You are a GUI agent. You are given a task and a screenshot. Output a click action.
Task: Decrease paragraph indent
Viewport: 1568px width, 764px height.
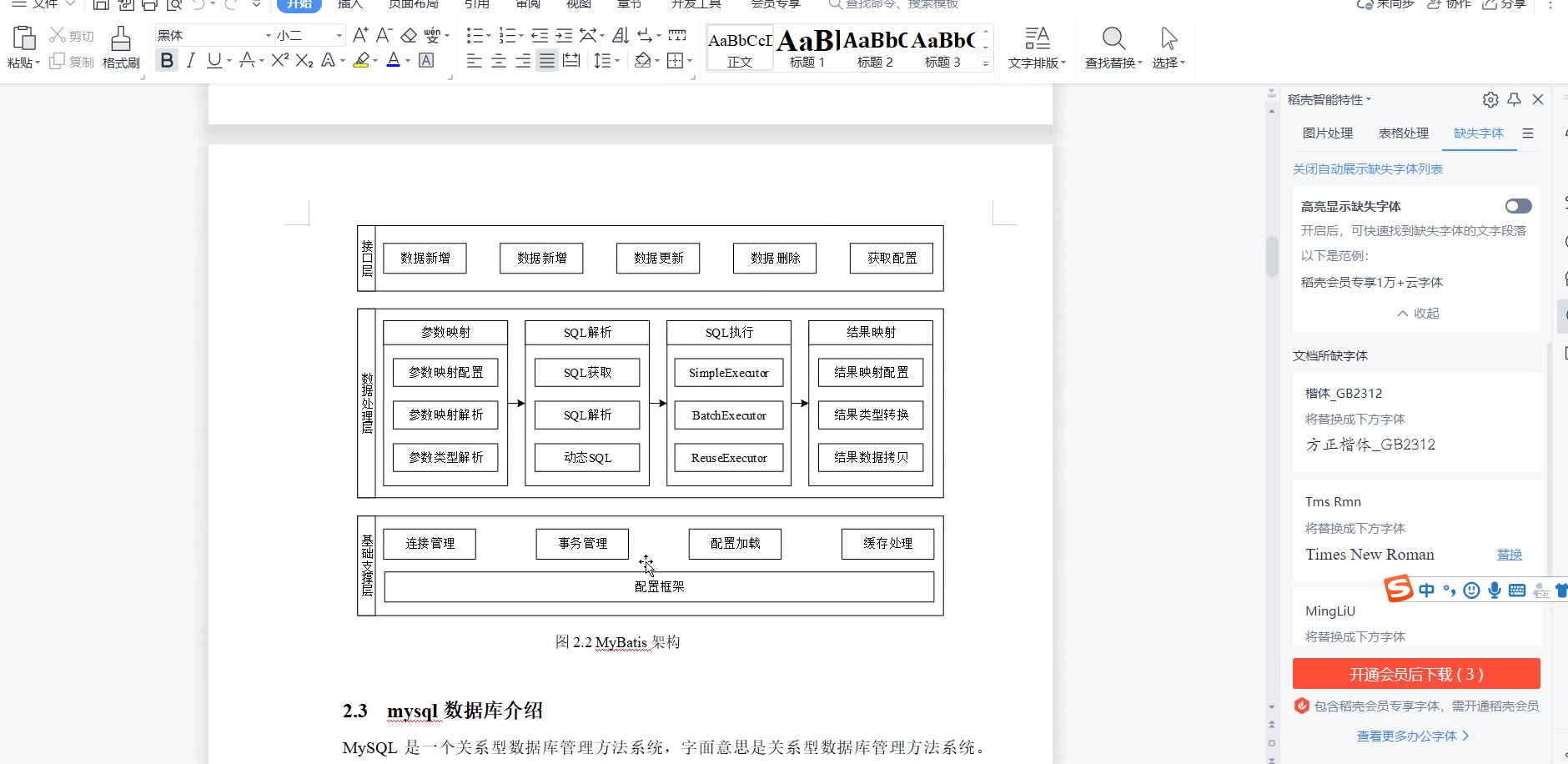pos(540,35)
